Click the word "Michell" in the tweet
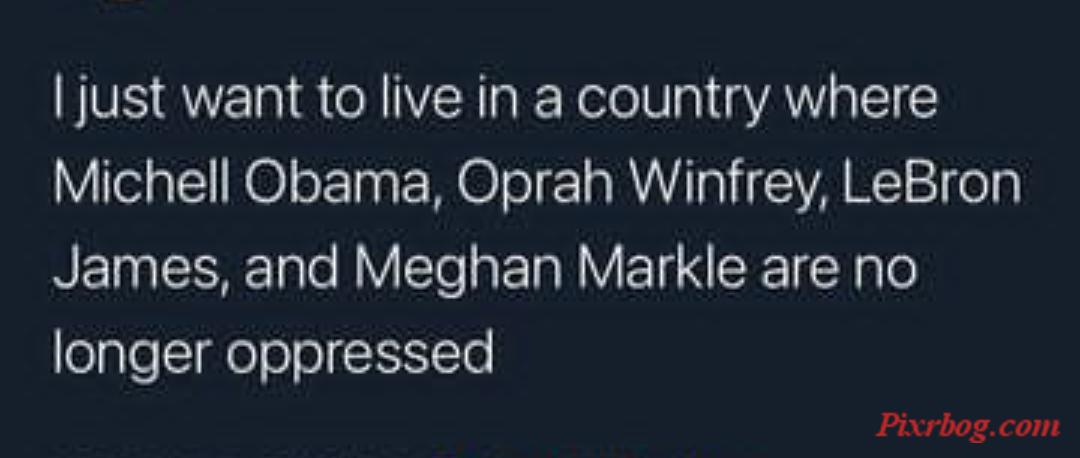Screen dimensions: 1080x458 point(141,183)
